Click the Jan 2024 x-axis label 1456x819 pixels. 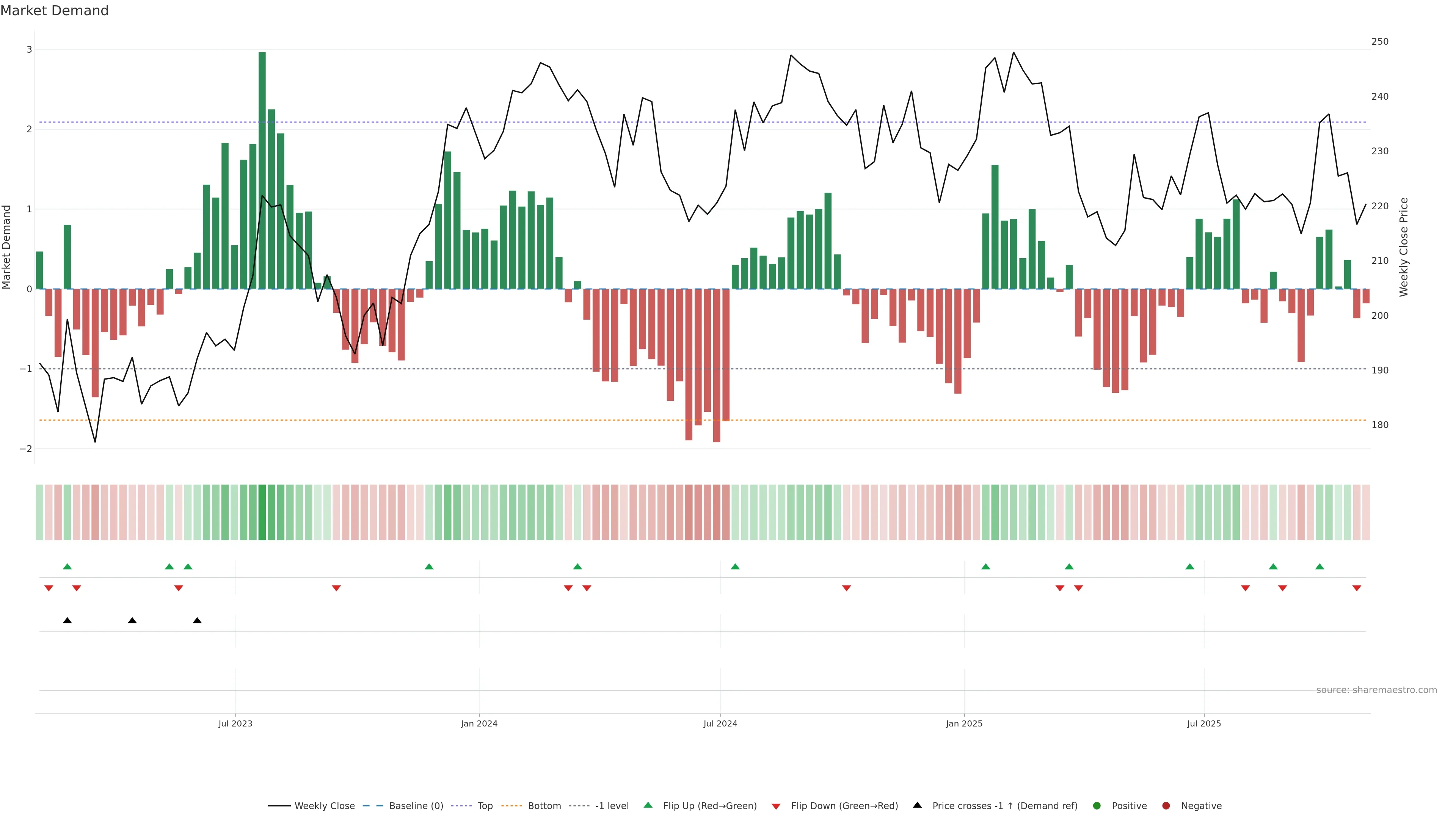pyautogui.click(x=479, y=723)
